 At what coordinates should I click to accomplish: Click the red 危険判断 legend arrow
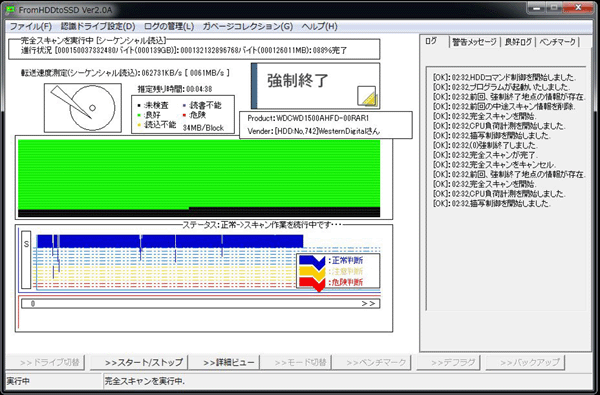click(312, 285)
